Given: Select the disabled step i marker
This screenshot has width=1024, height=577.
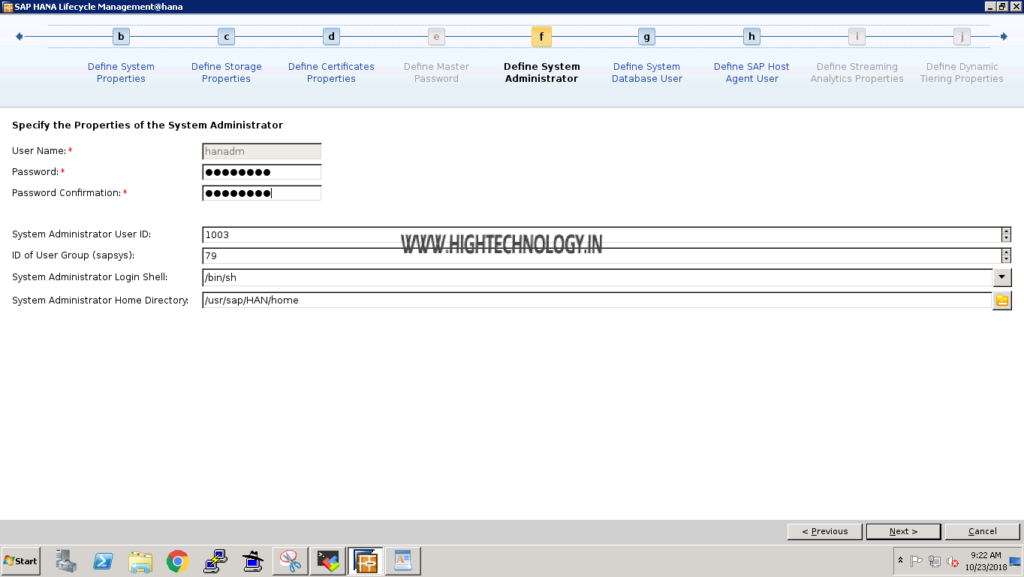Looking at the screenshot, I should click(x=857, y=37).
